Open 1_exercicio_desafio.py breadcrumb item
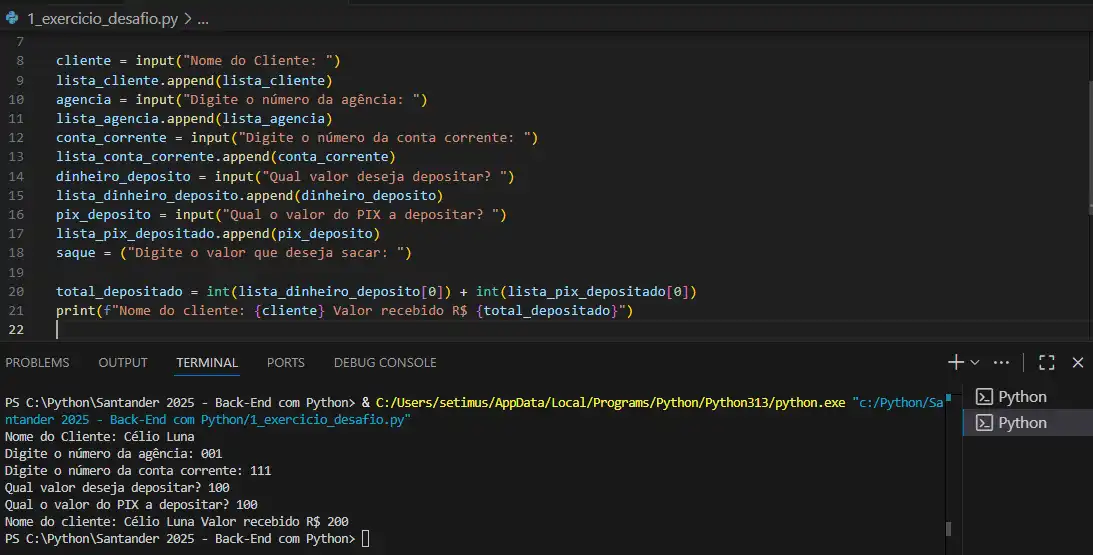 [102, 19]
